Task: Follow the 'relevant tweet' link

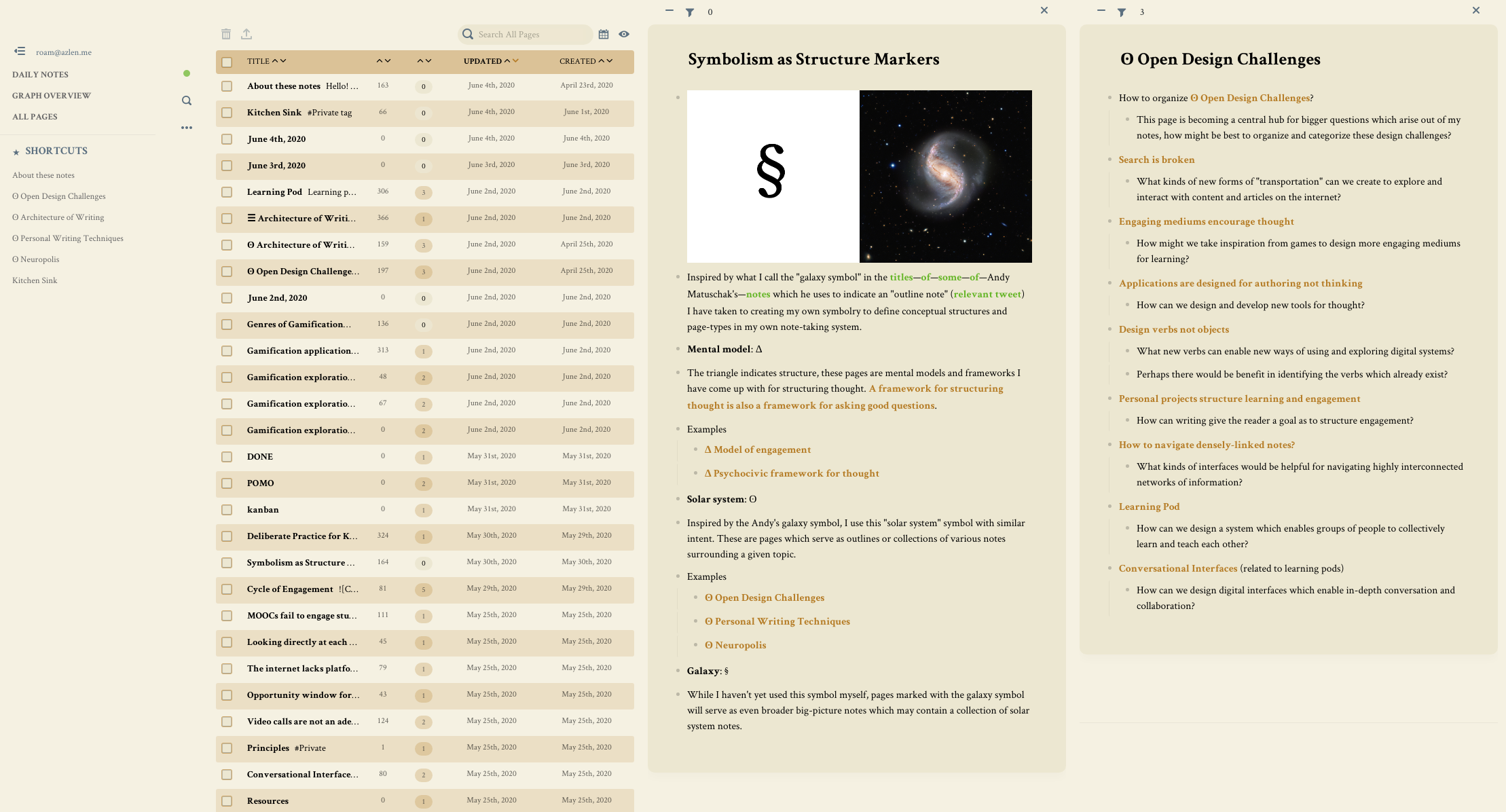Action: 987,294
